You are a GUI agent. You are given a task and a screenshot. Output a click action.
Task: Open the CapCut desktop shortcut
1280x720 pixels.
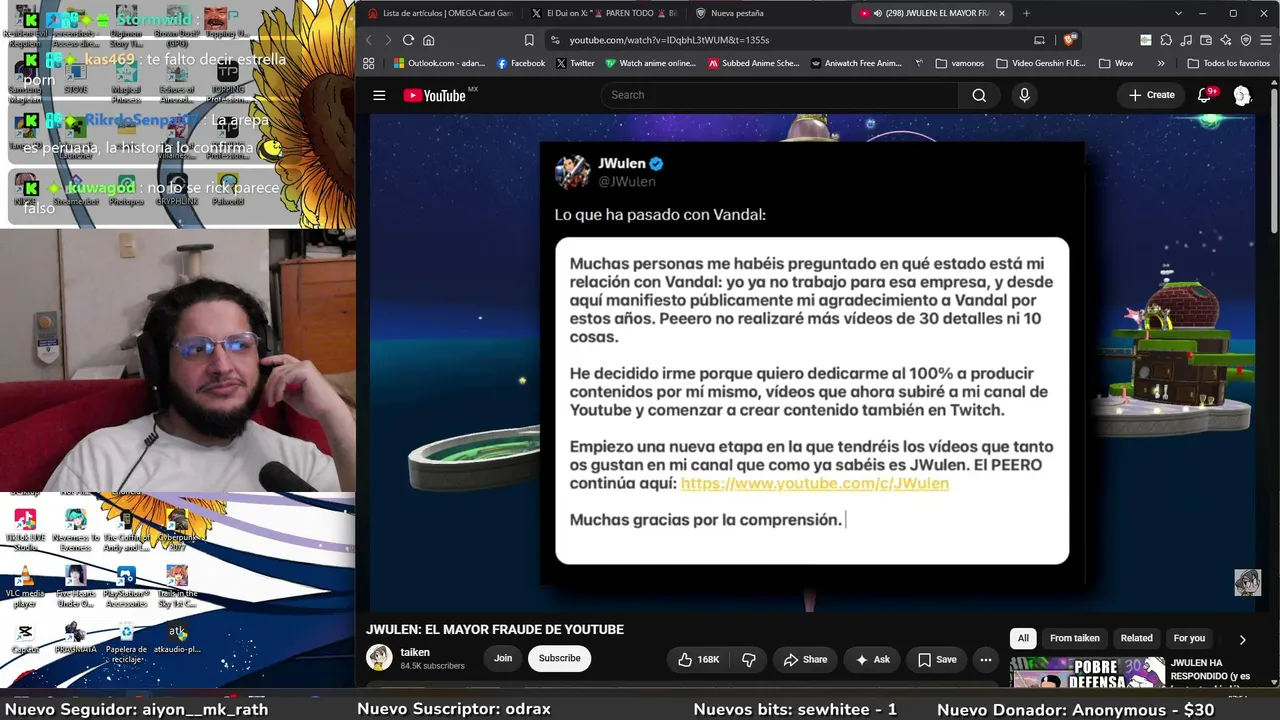click(25, 638)
